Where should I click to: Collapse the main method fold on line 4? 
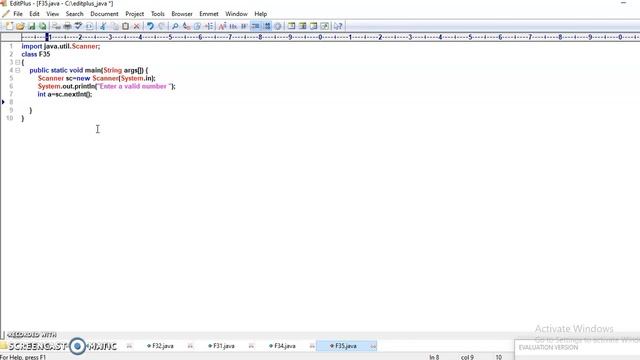point(18,70)
